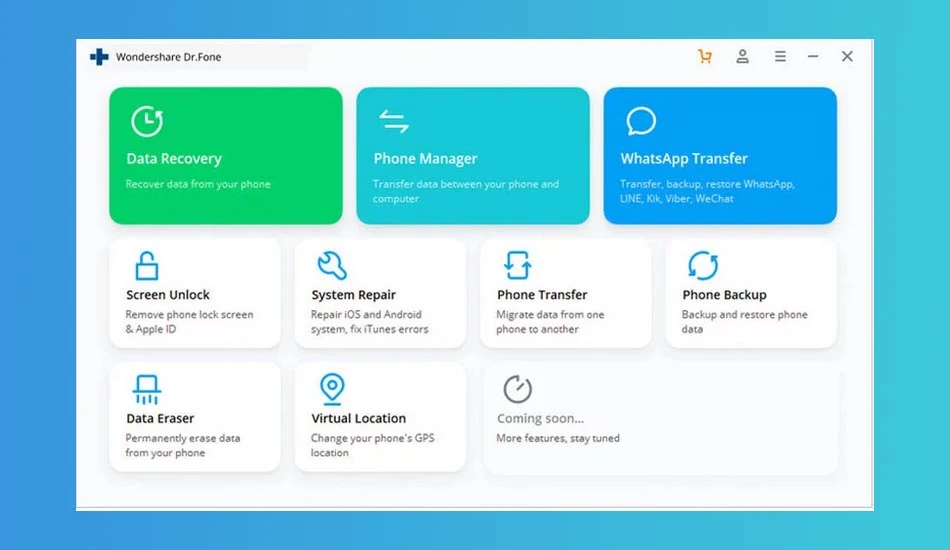This screenshot has width=950, height=550.
Task: Click the WhatsApp Transfer chat bubble icon
Action: coord(641,121)
